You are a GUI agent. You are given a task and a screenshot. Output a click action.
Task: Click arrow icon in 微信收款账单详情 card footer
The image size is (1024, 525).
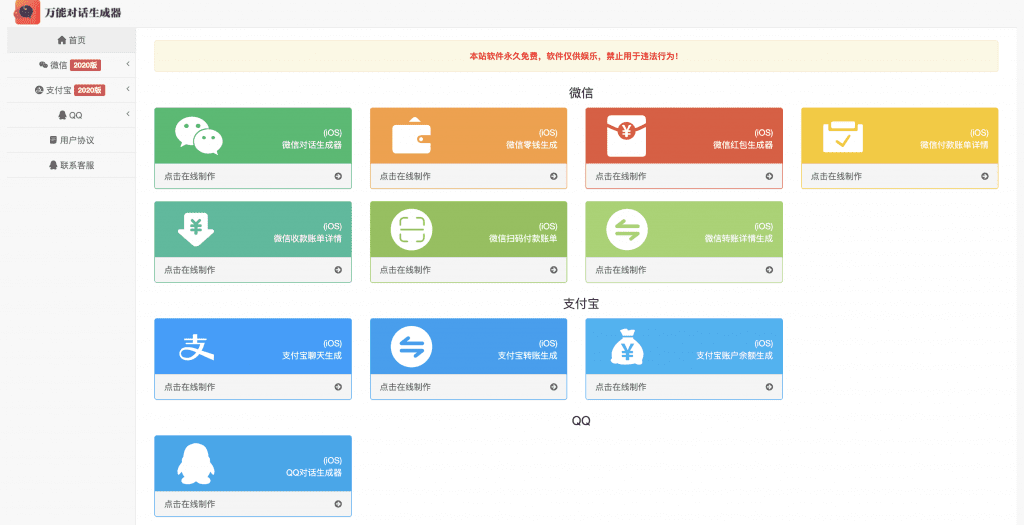click(338, 270)
